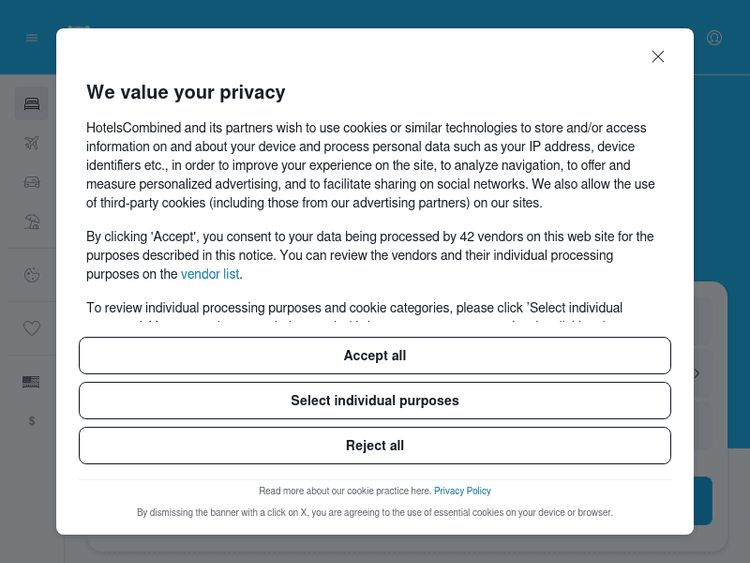Open Packages via the beach umbrella icon
Image resolution: width=750 pixels, height=563 pixels.
(32, 222)
